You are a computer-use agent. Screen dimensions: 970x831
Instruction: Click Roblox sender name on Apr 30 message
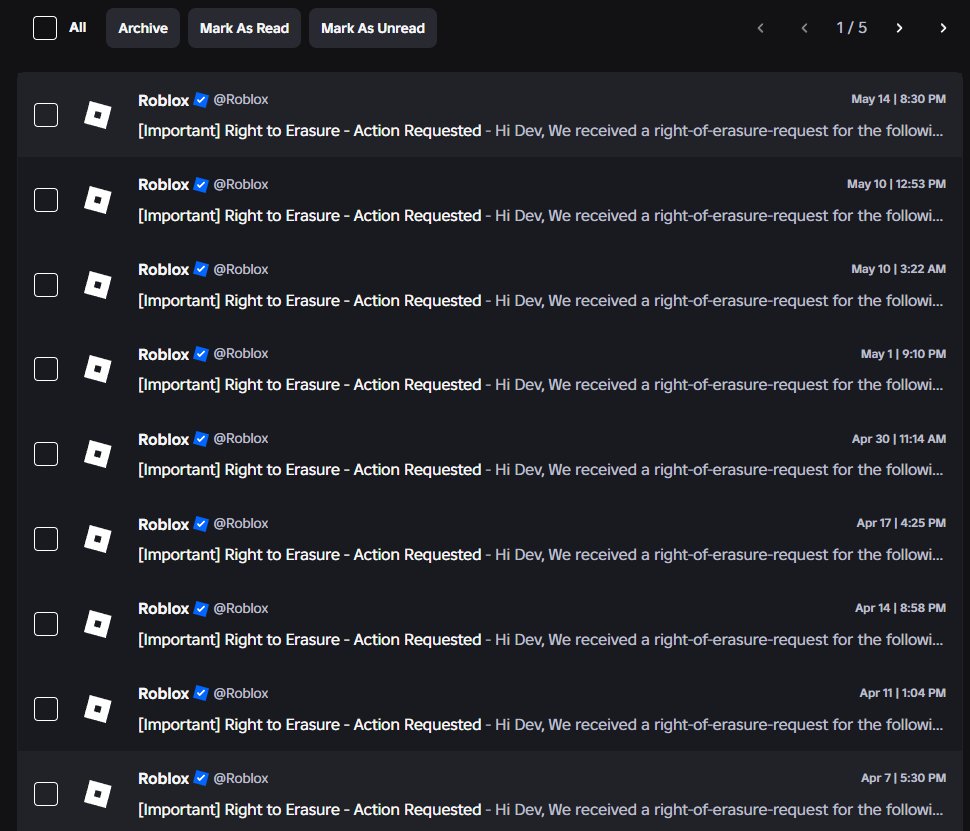[x=163, y=439]
